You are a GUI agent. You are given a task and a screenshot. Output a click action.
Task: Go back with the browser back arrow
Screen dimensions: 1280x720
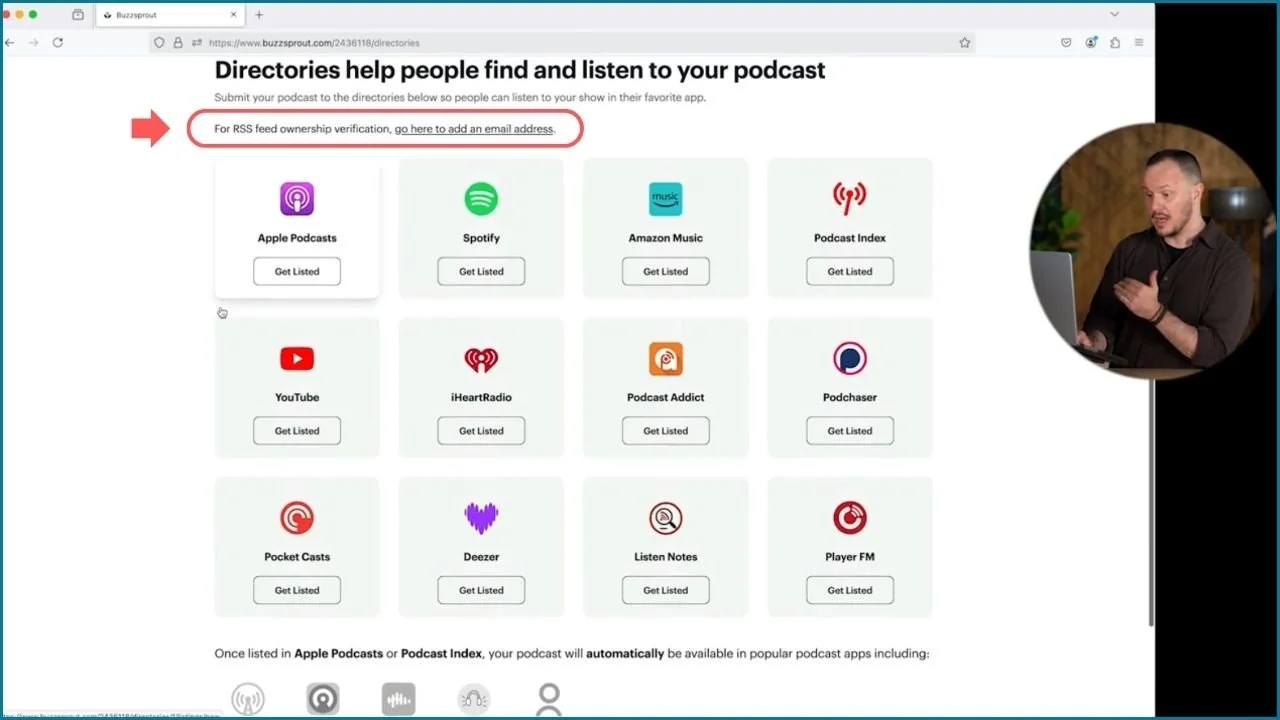10,43
